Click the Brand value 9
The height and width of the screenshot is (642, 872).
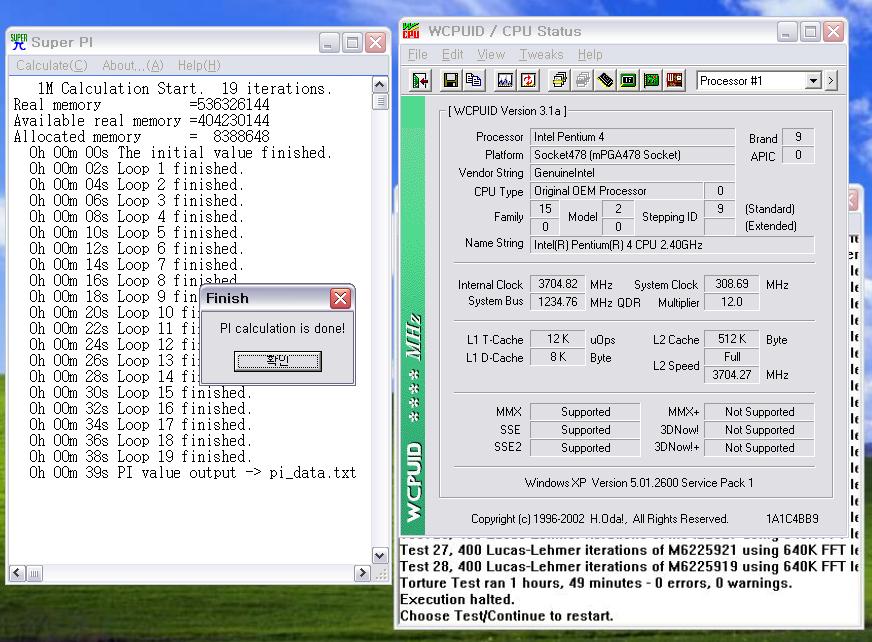[x=798, y=137]
